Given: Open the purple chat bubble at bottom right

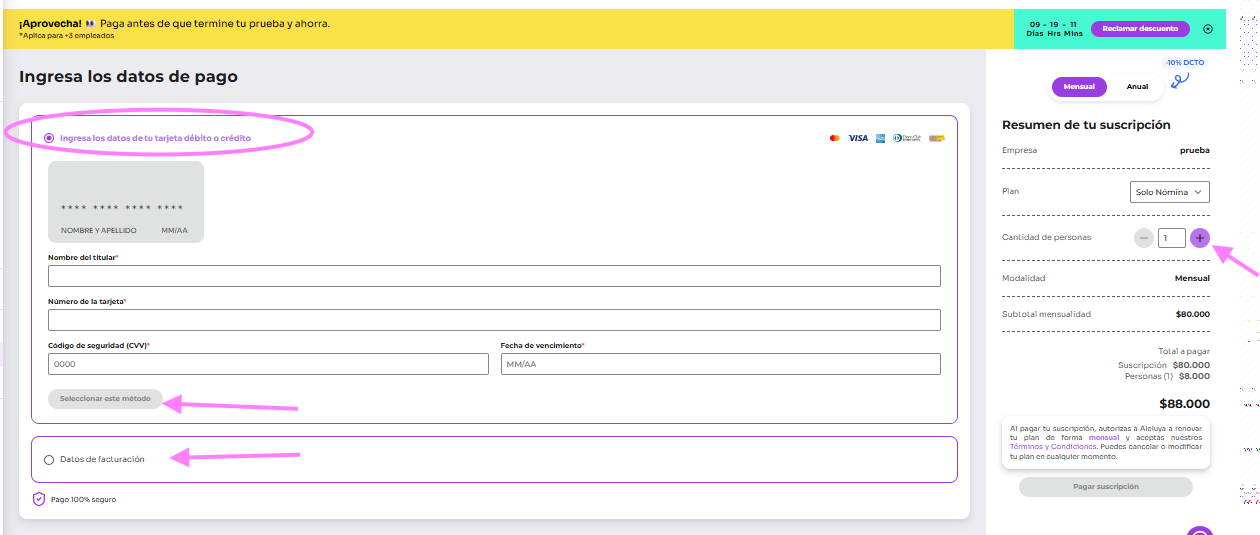Looking at the screenshot, I should coord(1200,531).
